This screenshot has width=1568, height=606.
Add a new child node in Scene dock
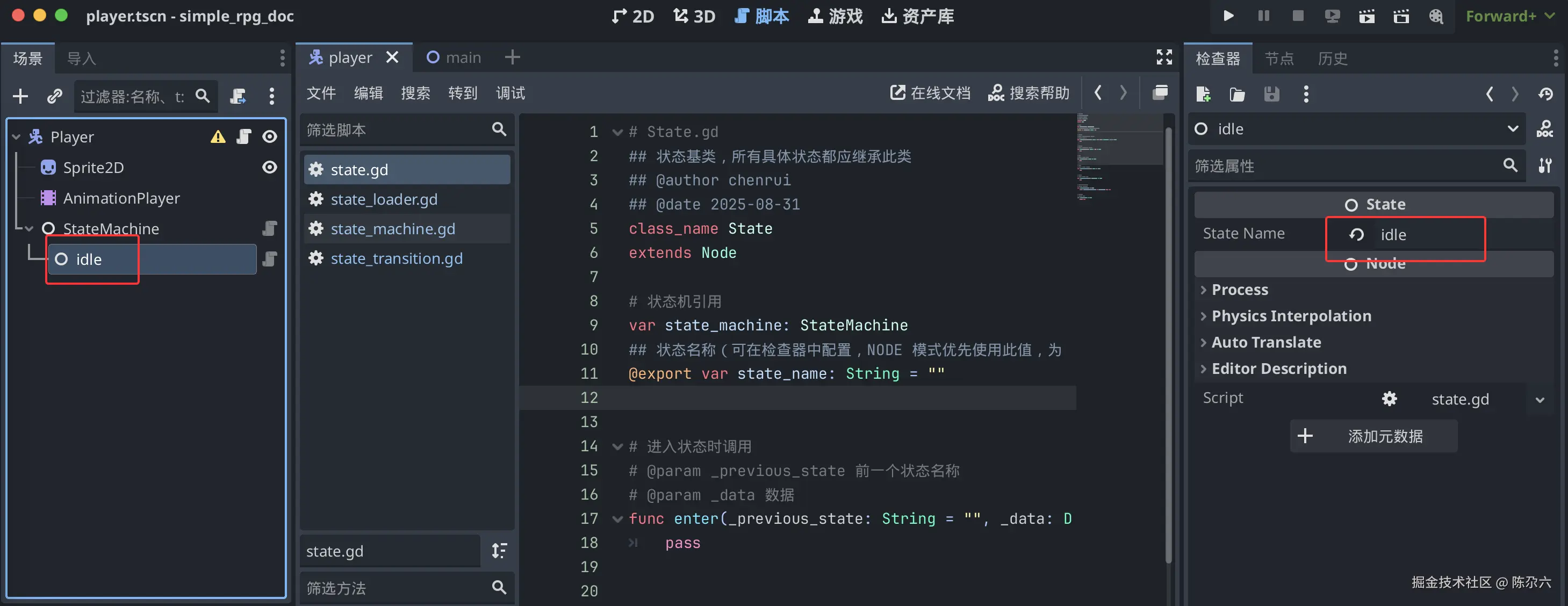(21, 96)
